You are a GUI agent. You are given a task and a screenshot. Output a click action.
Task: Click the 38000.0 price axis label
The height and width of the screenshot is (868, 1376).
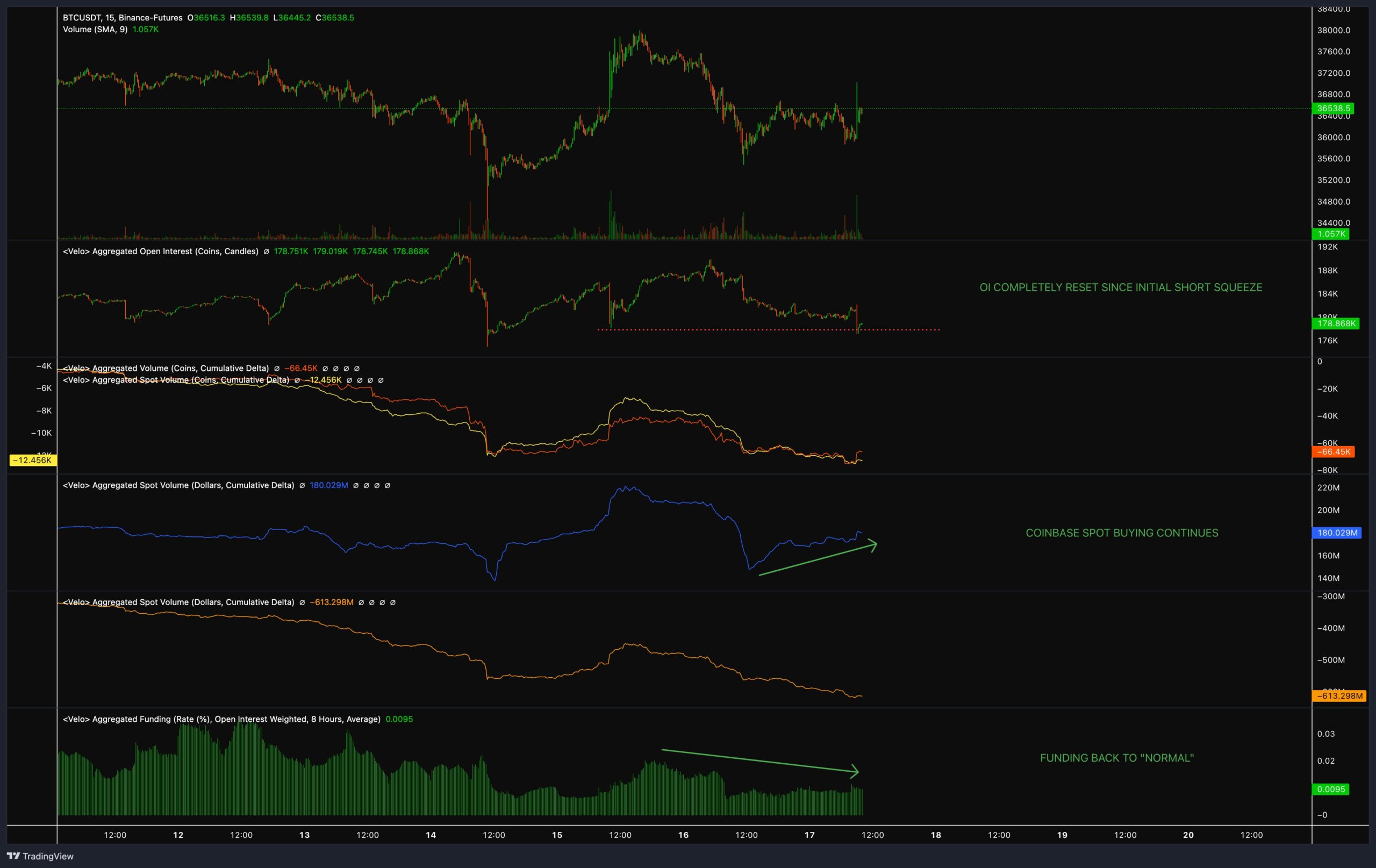click(x=1334, y=30)
